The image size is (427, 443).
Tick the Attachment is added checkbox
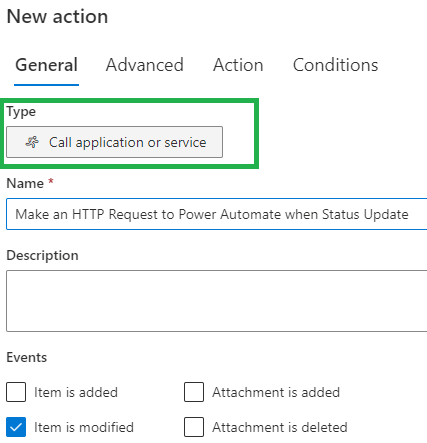click(x=194, y=392)
